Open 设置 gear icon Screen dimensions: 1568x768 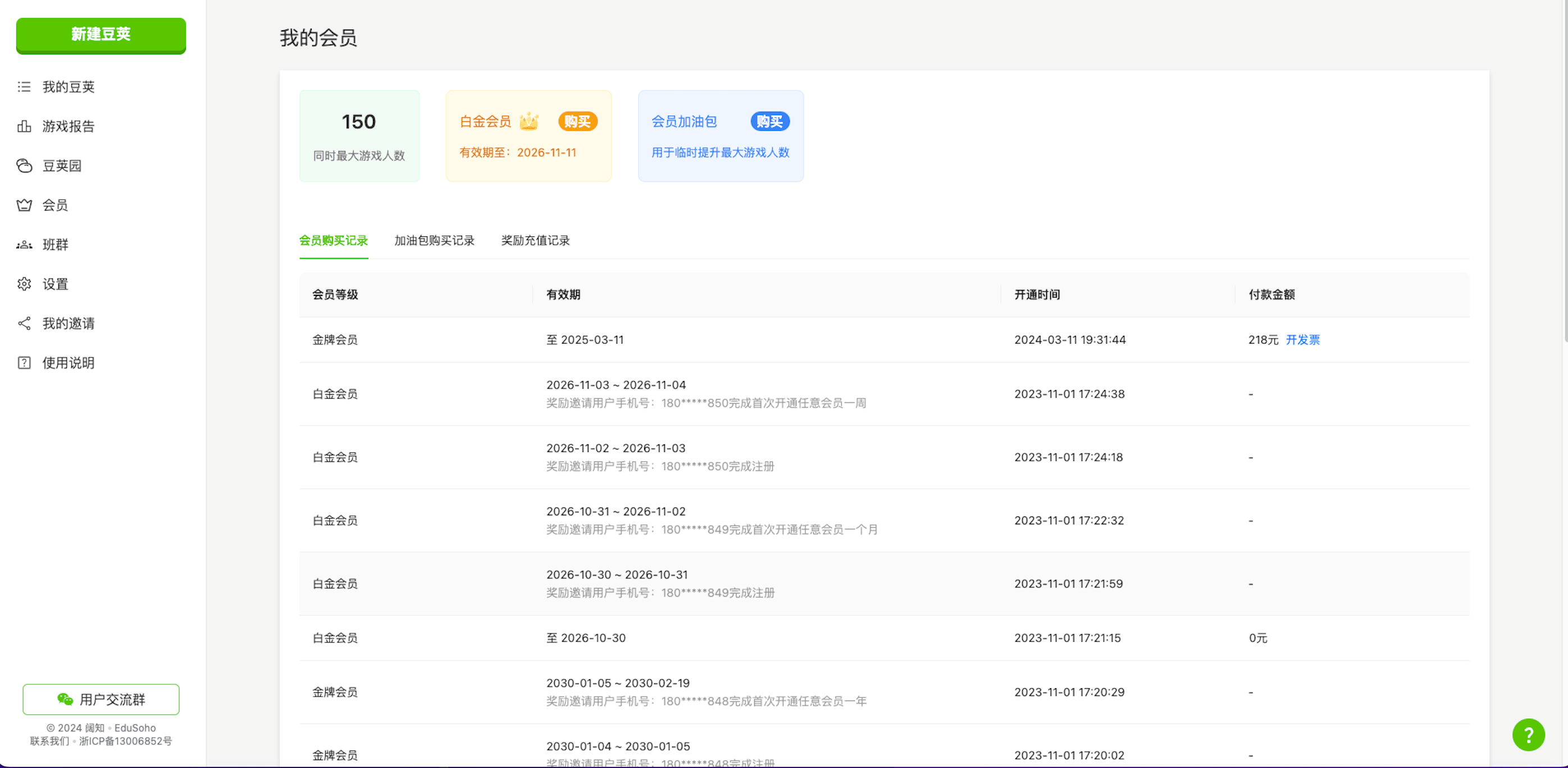point(24,284)
